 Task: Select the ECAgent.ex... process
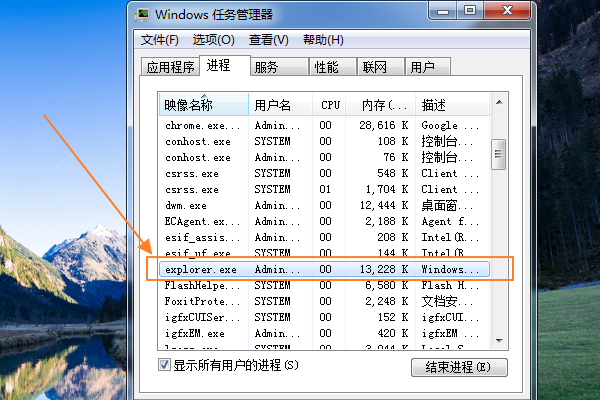pos(324,222)
